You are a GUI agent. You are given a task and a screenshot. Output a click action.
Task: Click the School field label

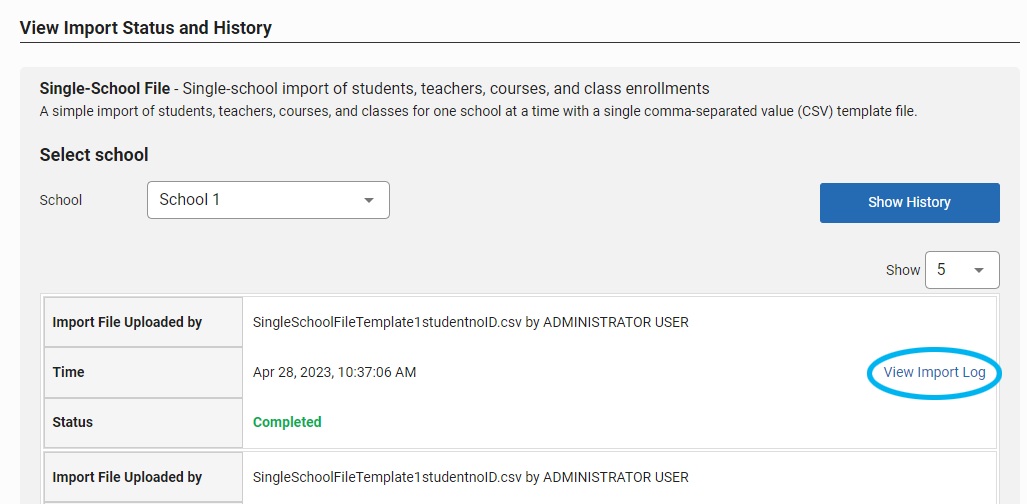coord(61,200)
